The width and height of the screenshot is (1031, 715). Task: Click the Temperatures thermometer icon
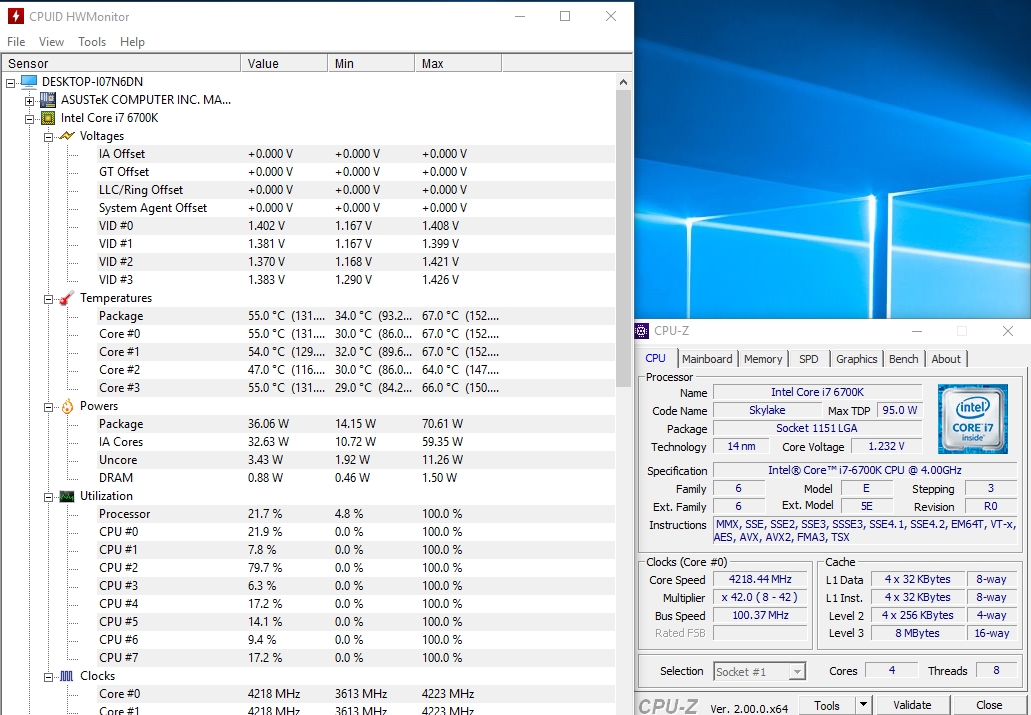click(x=67, y=298)
